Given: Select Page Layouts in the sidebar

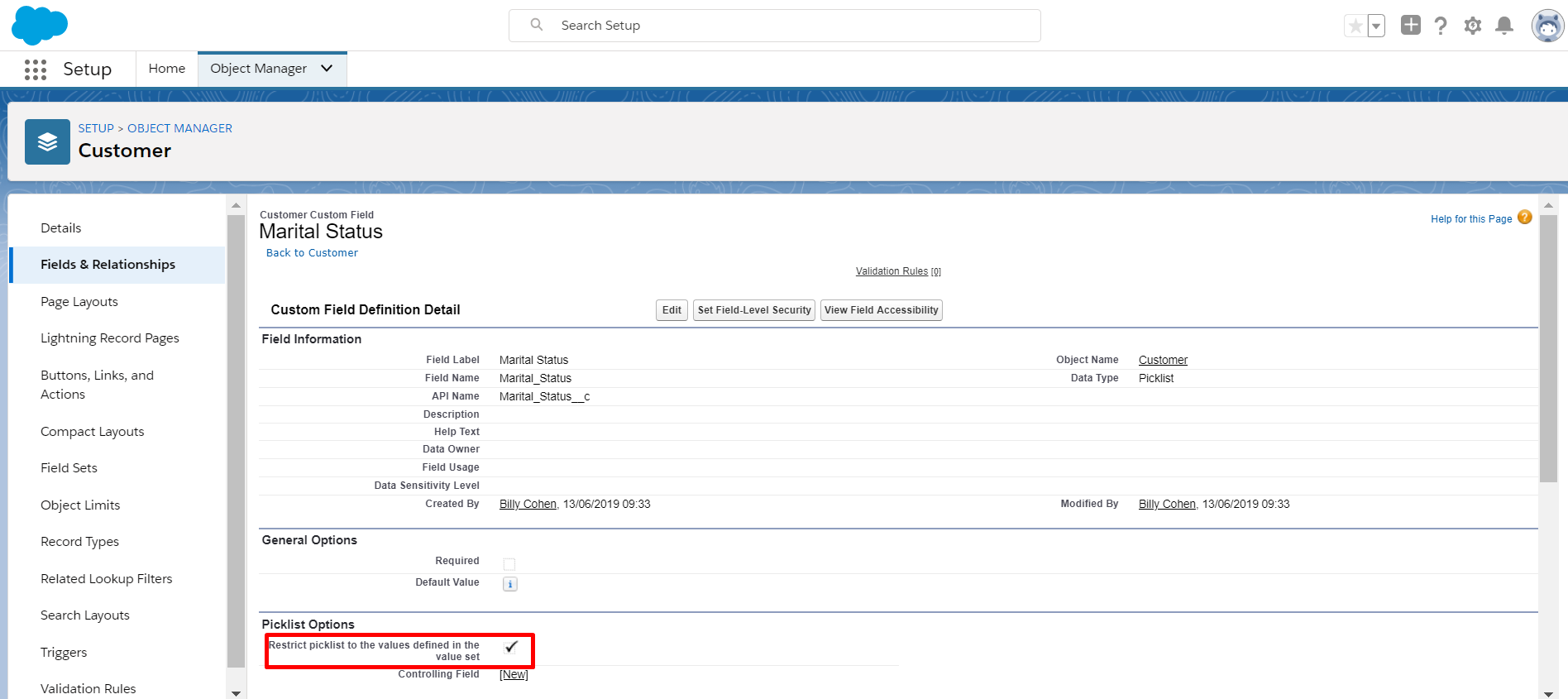Looking at the screenshot, I should point(79,302).
